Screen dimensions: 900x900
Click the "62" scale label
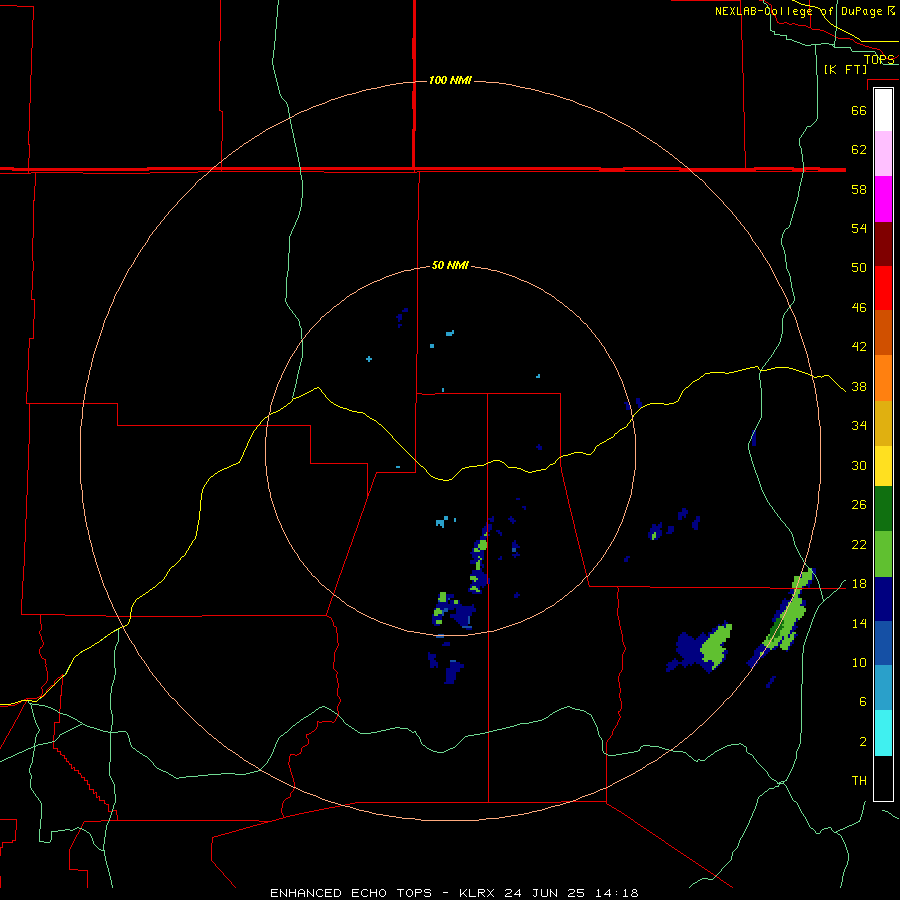pyautogui.click(x=859, y=149)
